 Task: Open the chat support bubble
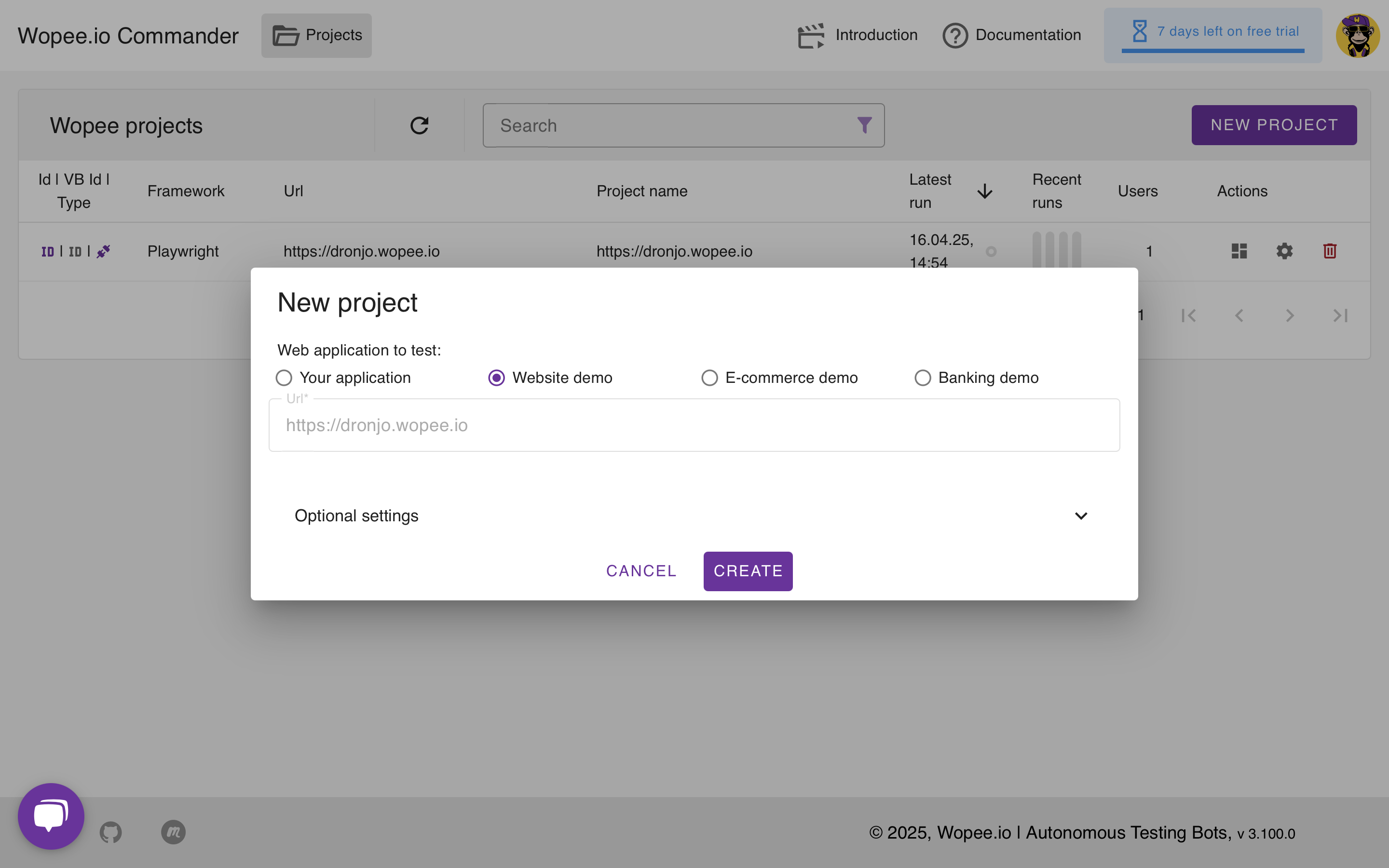[x=51, y=816]
